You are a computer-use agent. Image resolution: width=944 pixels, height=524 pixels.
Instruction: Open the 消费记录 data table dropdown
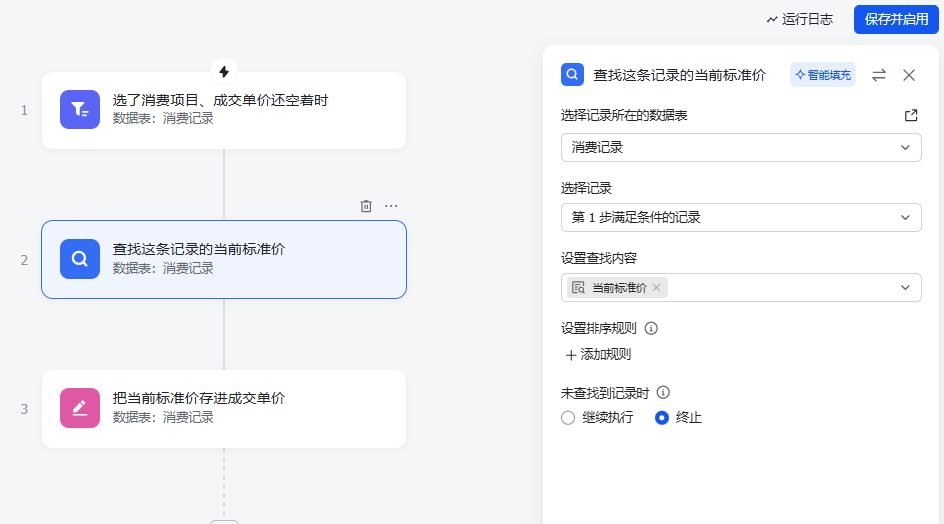[741, 148]
